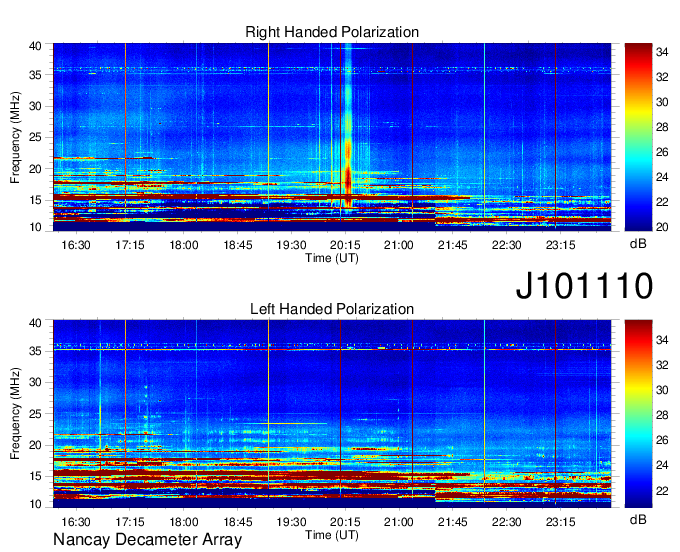Click "Frequency (MHz)" axis label of right-handed plot
Screen dimensions: 680x552
pos(15,137)
